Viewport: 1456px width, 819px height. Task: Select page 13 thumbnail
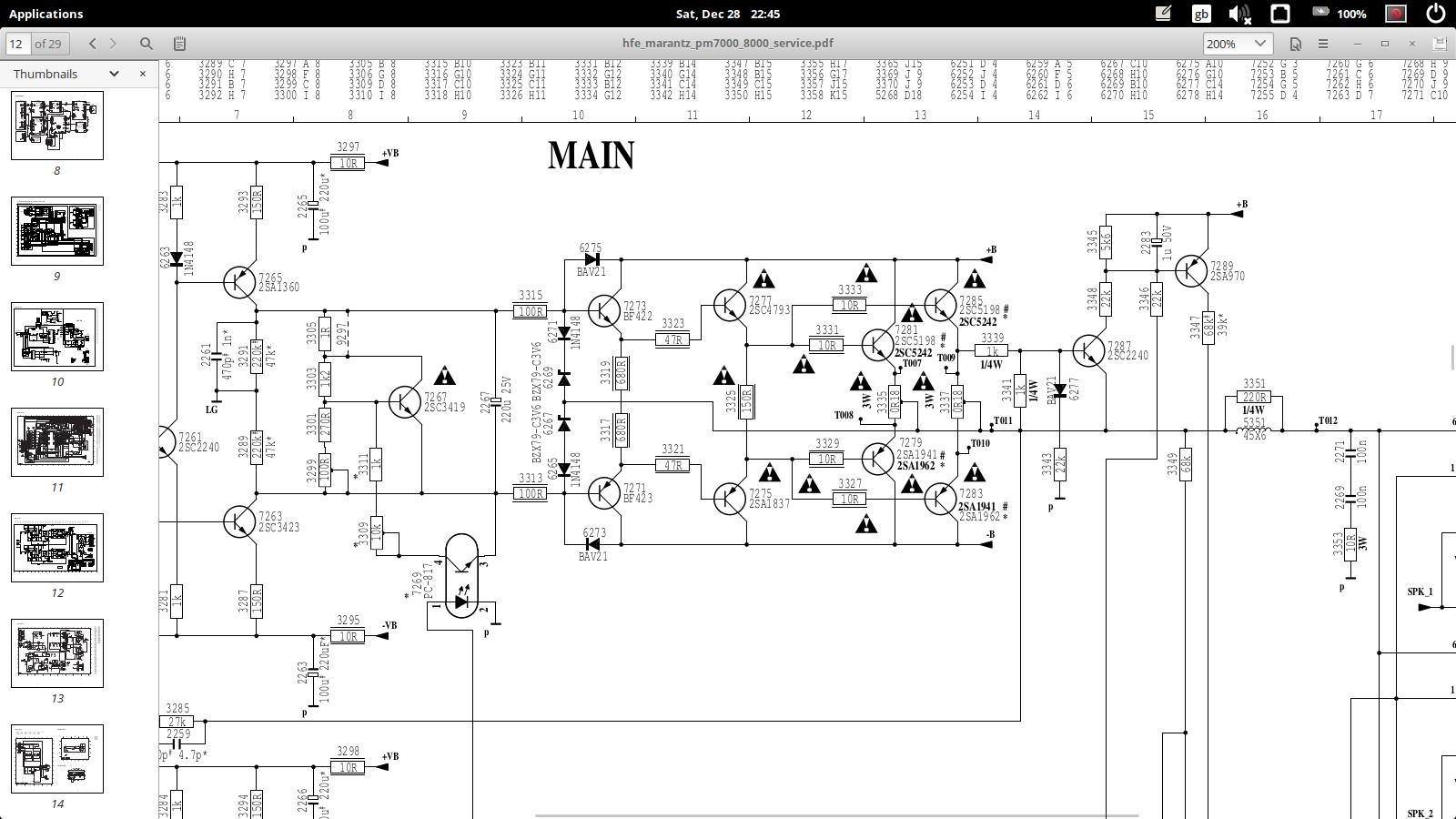57,653
